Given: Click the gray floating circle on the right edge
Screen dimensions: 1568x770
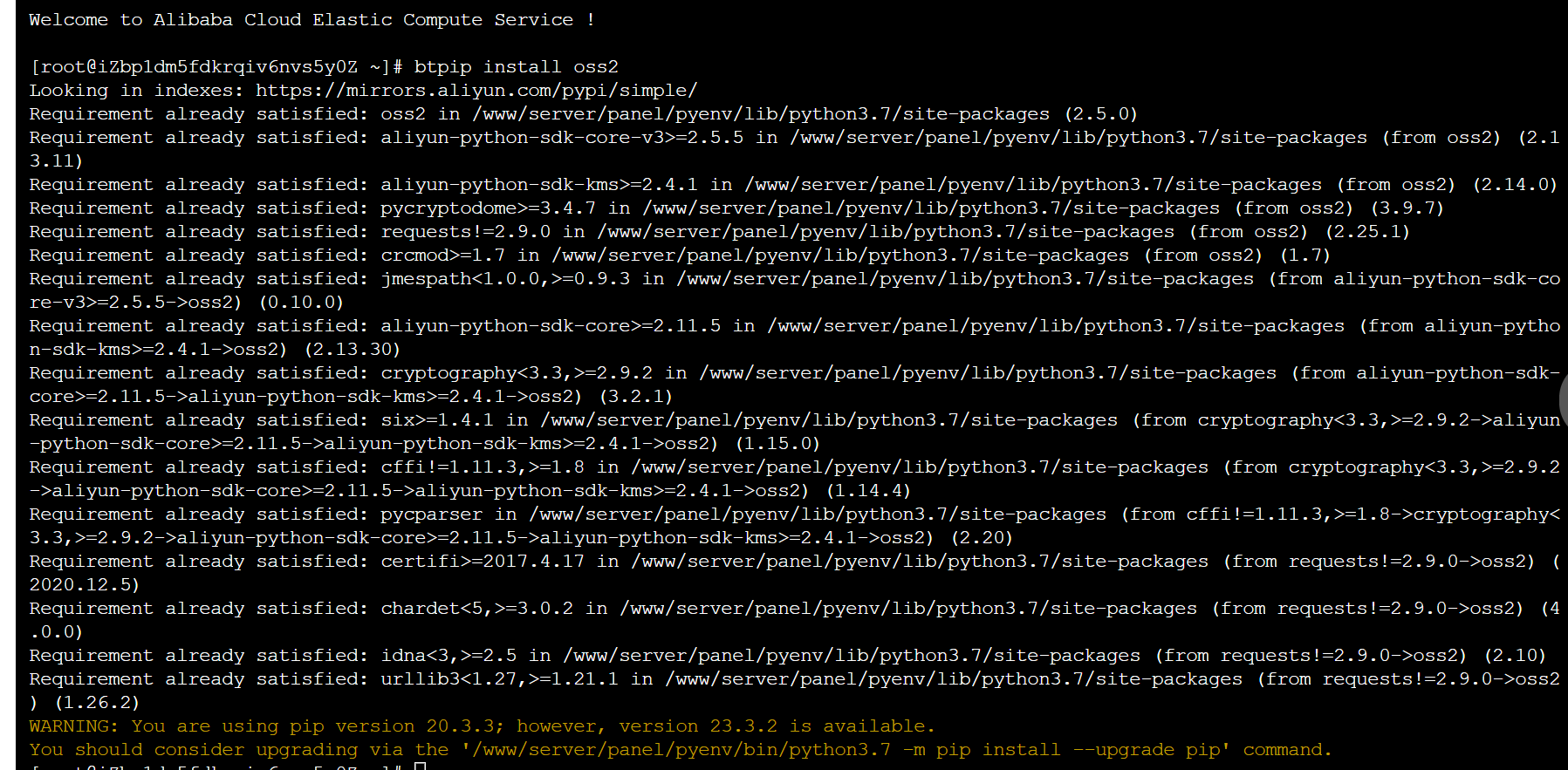Looking at the screenshot, I should tap(1563, 399).
